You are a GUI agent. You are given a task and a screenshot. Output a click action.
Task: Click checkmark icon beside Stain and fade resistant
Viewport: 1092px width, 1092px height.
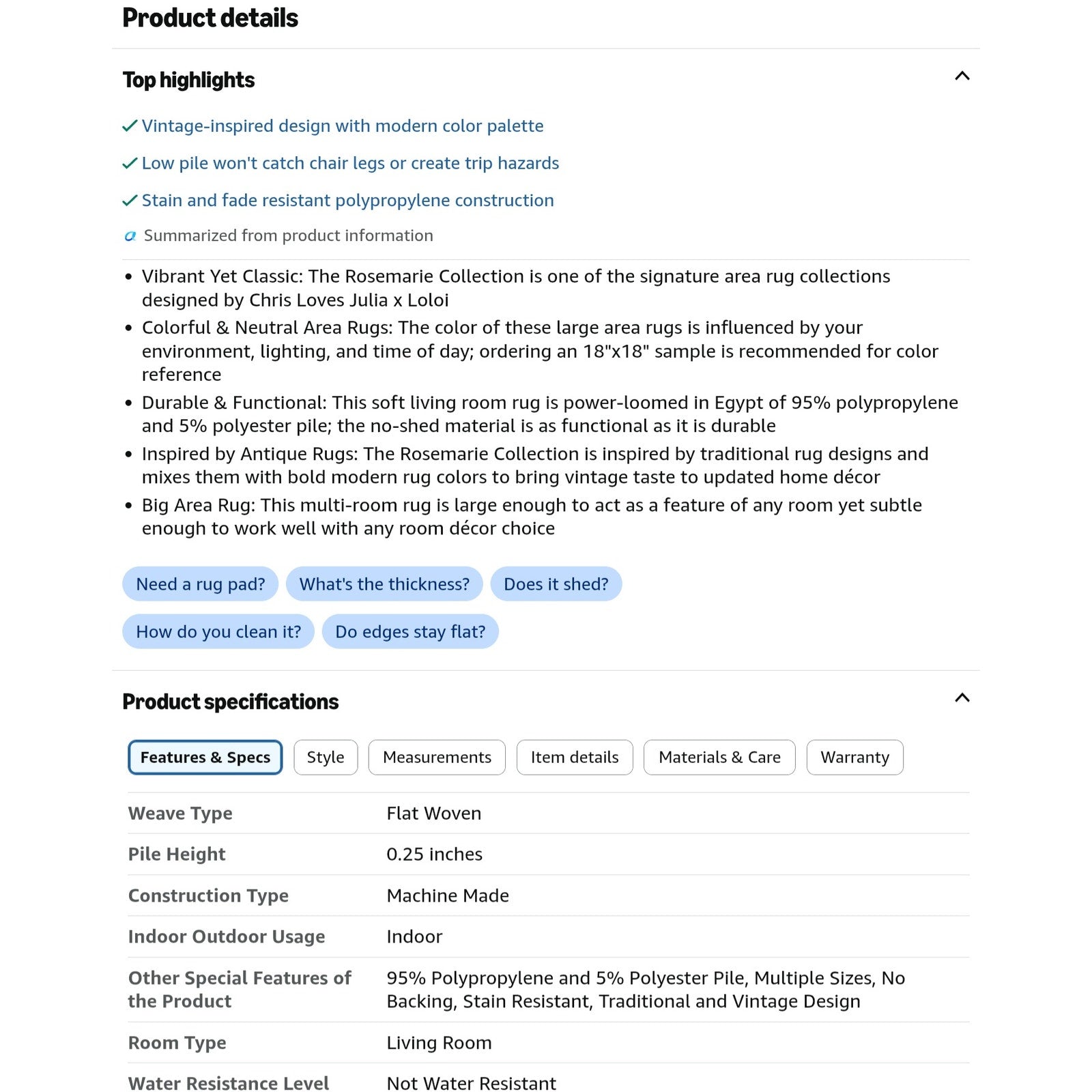pos(130,201)
